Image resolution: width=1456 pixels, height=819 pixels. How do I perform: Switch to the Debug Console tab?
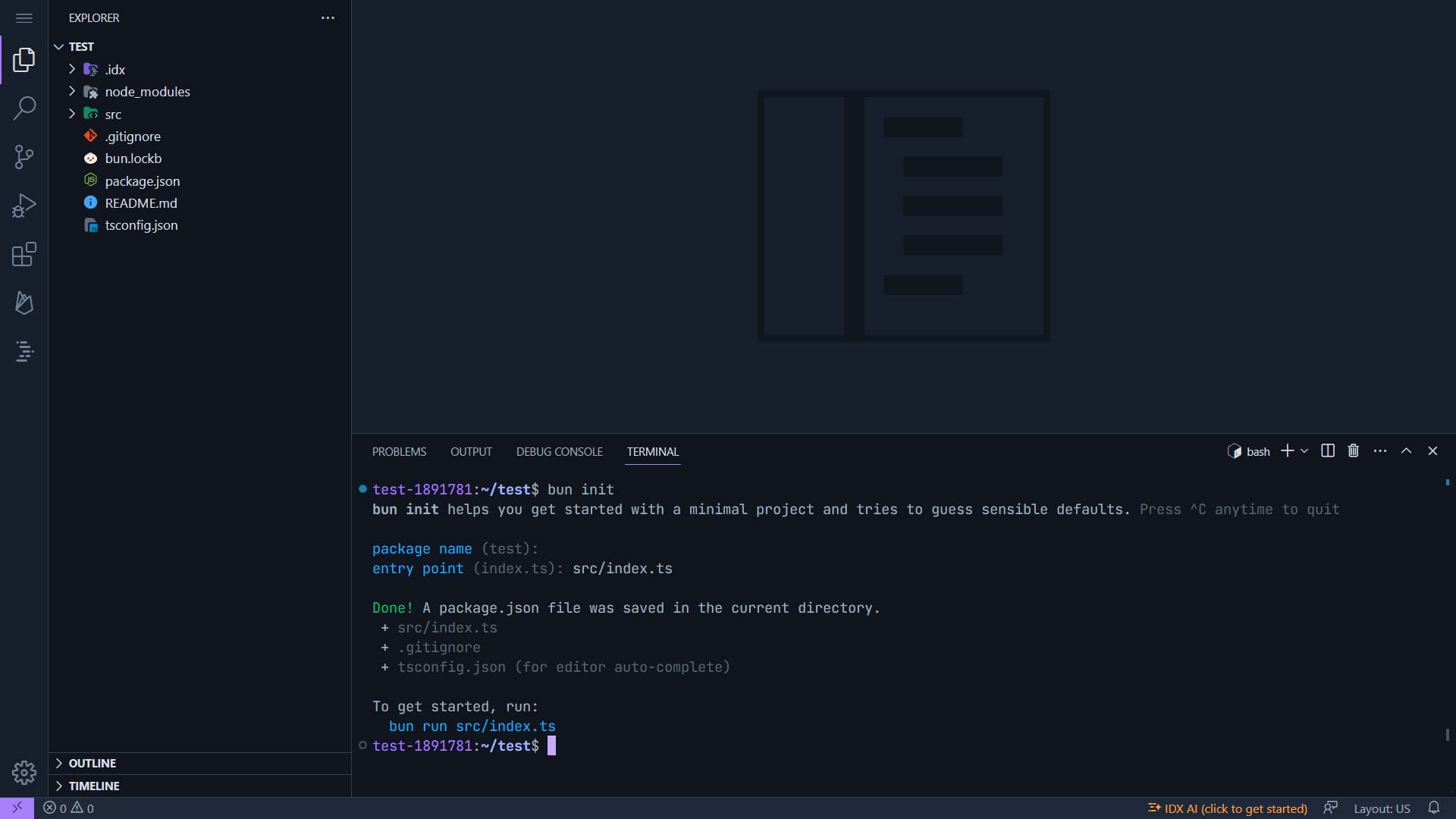[560, 451]
